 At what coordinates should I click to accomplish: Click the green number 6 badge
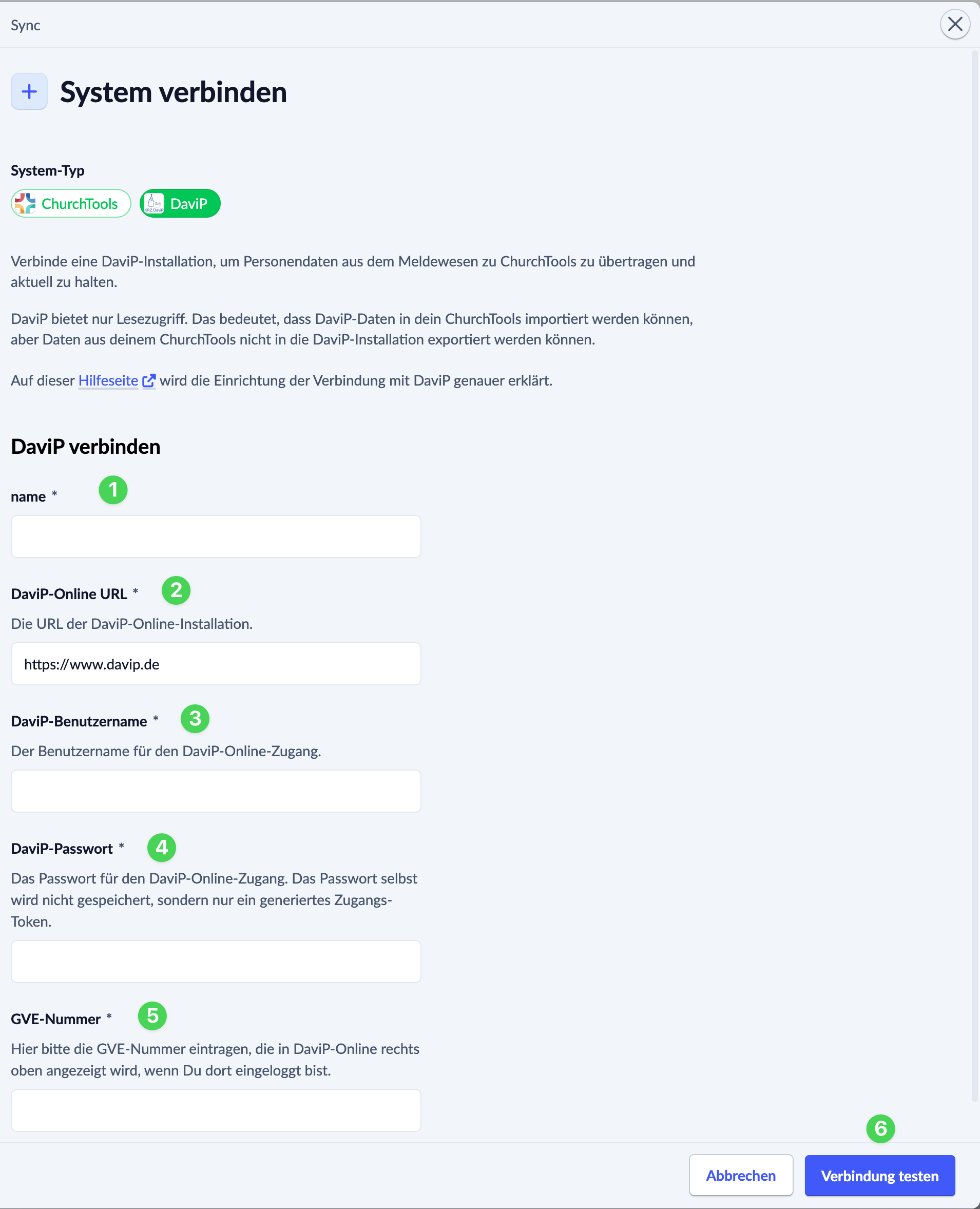[x=880, y=1129]
